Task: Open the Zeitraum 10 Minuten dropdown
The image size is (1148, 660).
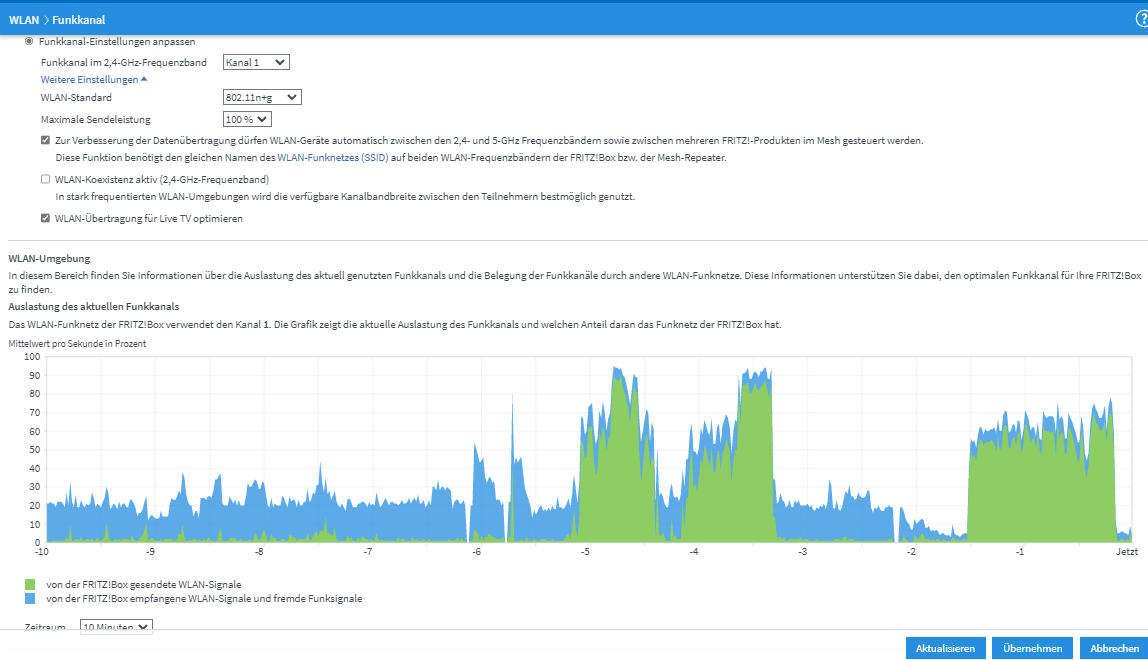Action: click(116, 627)
